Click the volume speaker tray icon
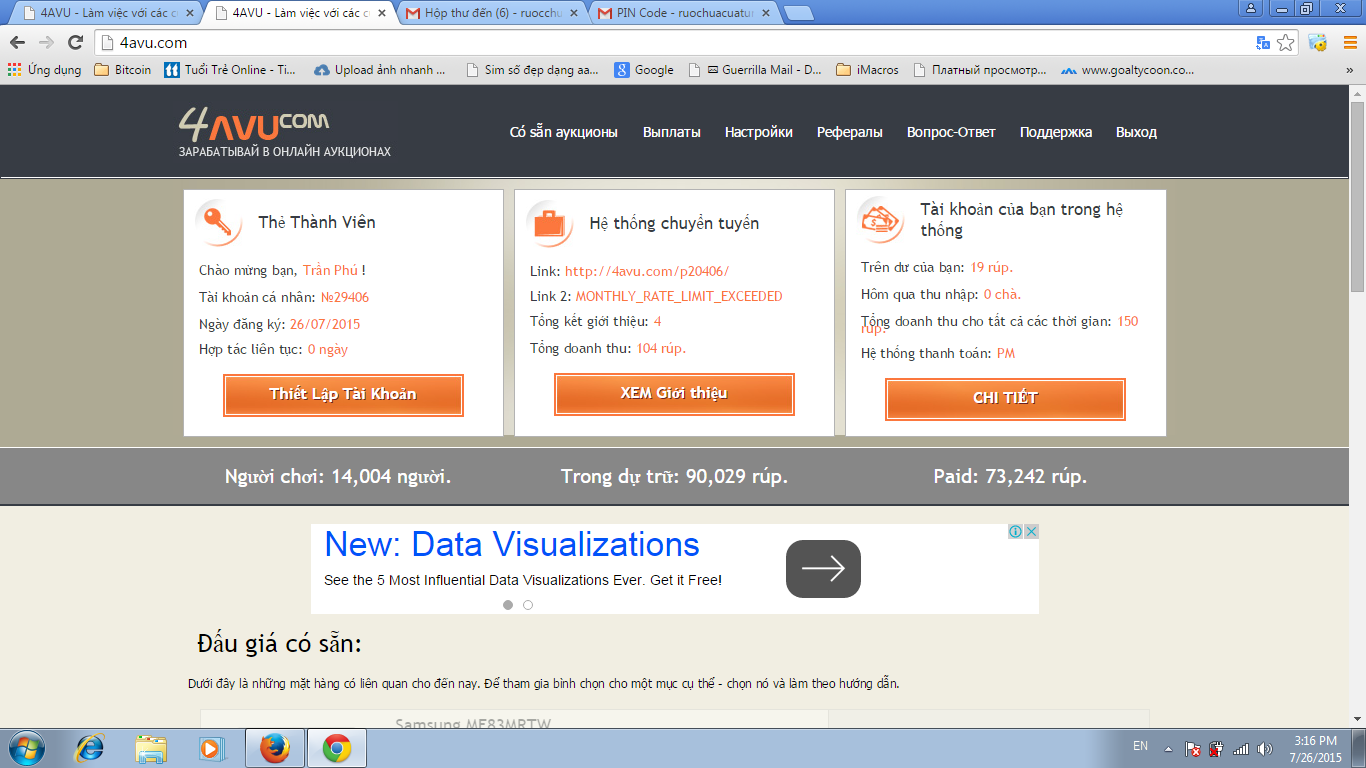Screen dimensions: 1366x768 1265,749
